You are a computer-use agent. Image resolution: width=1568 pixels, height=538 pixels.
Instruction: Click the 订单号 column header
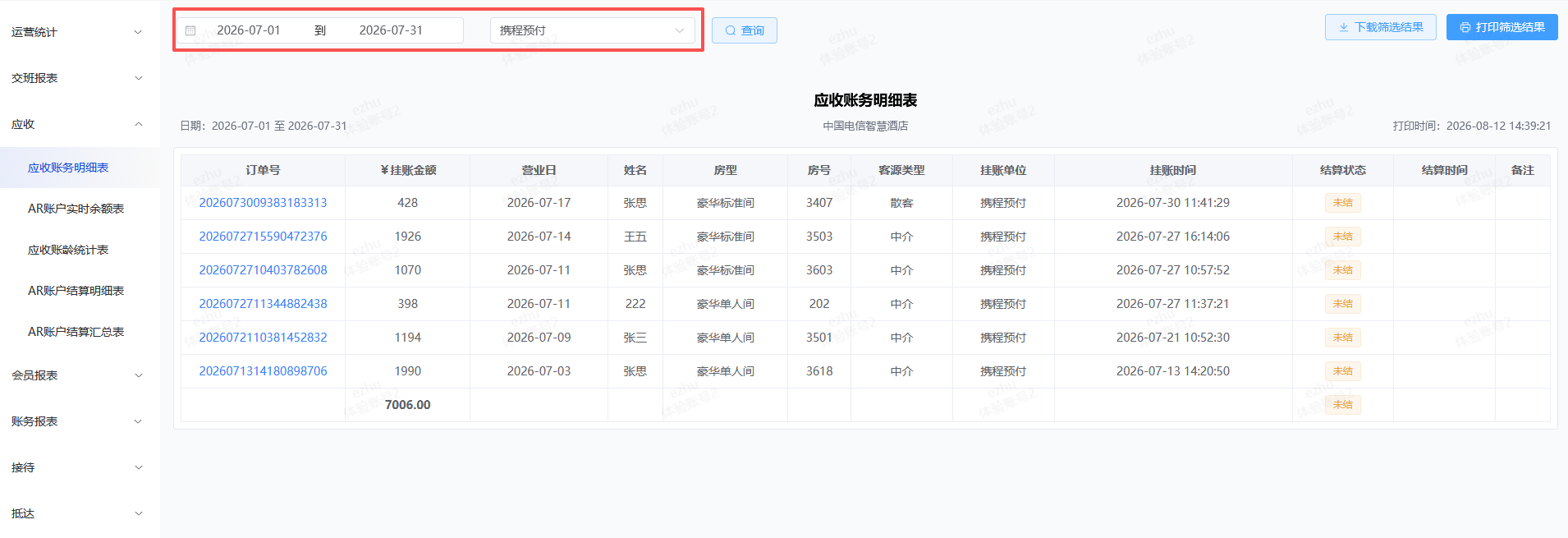click(263, 170)
